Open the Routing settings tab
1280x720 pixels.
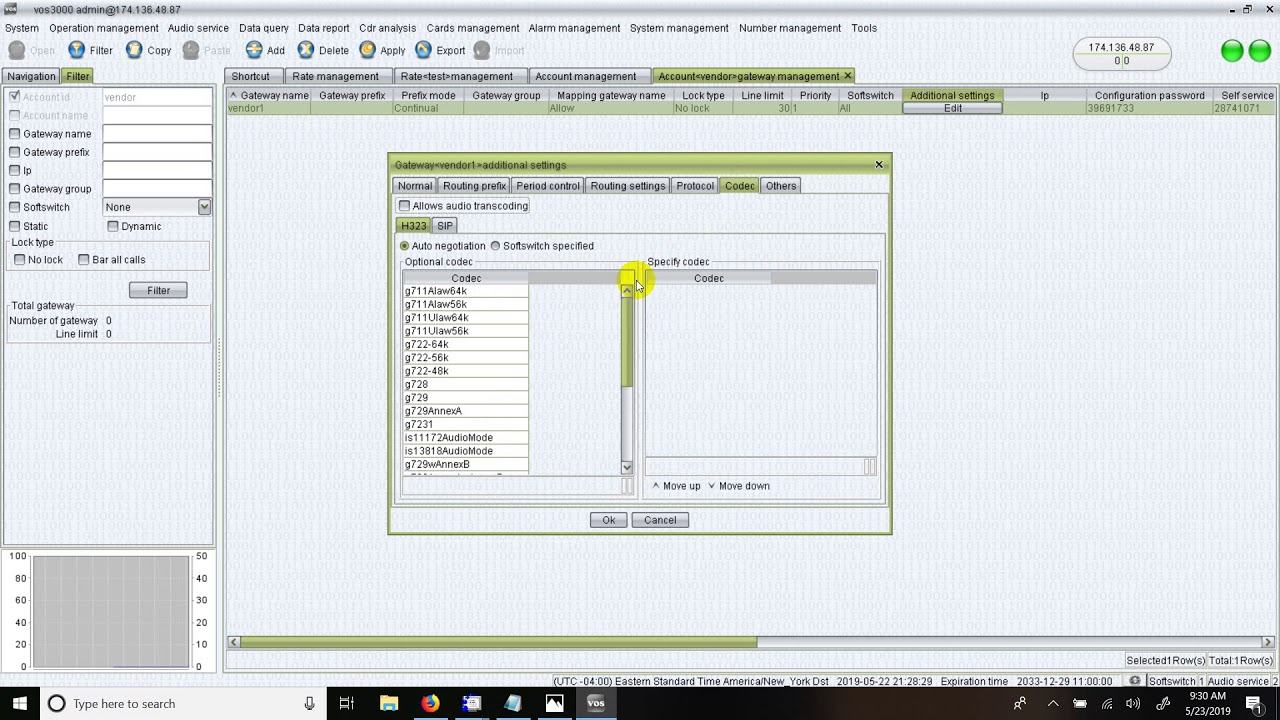pyautogui.click(x=627, y=186)
